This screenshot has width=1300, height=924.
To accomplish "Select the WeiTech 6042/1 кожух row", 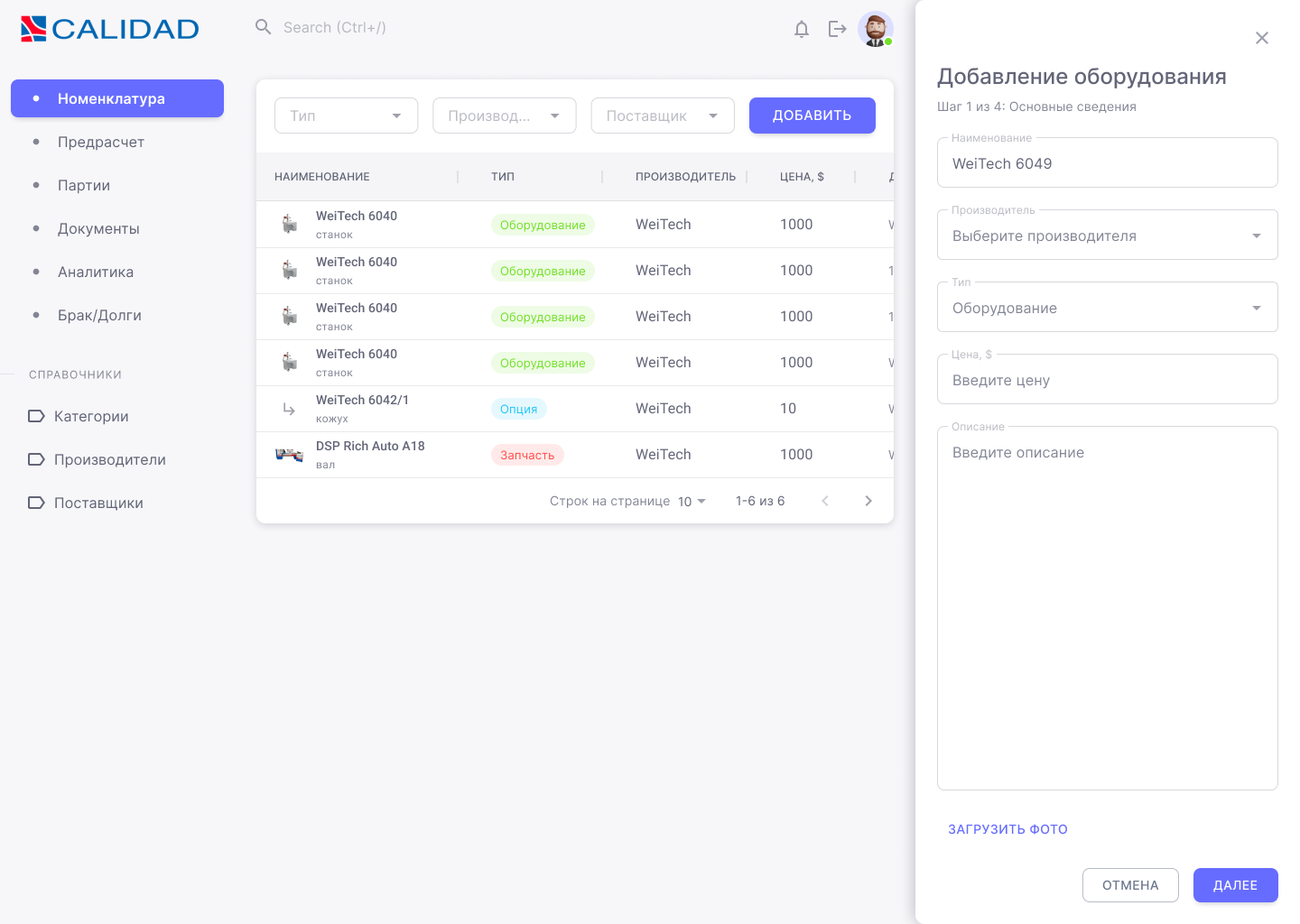I will 575,409.
